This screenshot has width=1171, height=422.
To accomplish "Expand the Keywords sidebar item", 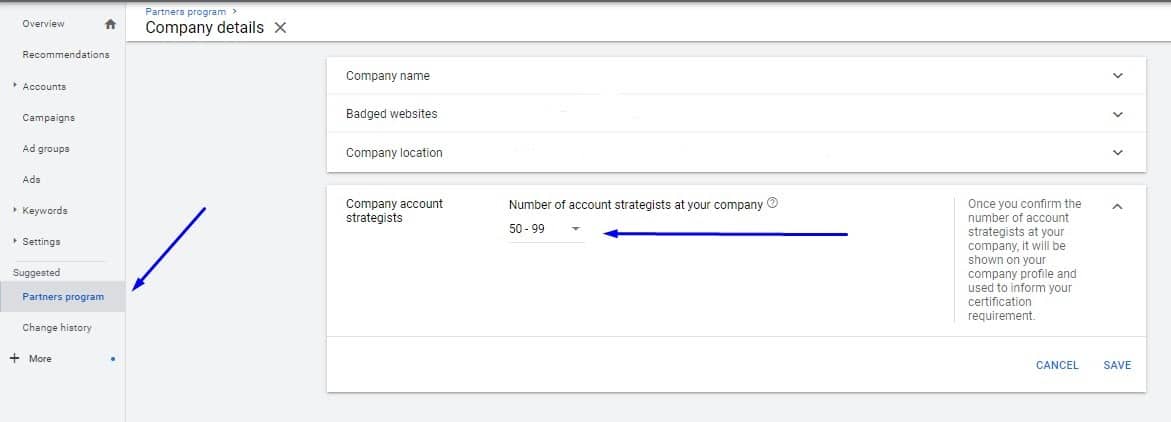I will pos(15,211).
